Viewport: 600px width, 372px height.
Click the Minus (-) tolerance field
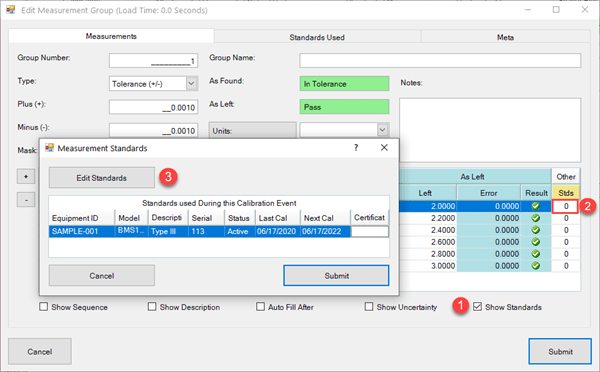pos(153,131)
